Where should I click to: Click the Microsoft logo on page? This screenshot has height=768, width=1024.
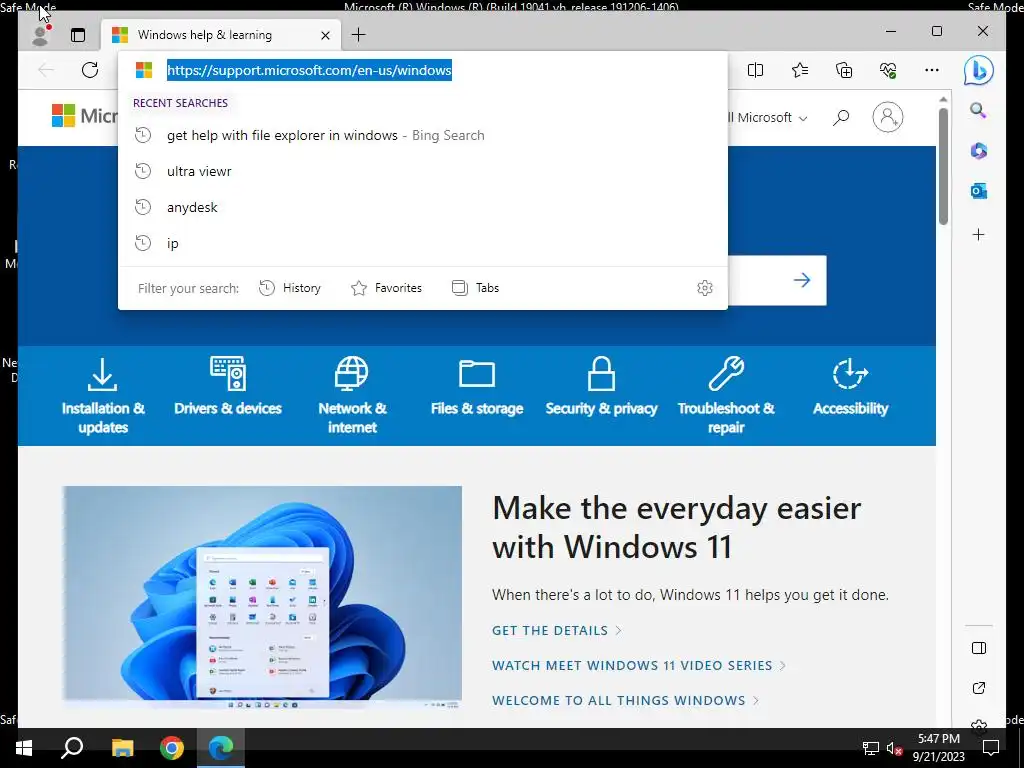coord(85,116)
